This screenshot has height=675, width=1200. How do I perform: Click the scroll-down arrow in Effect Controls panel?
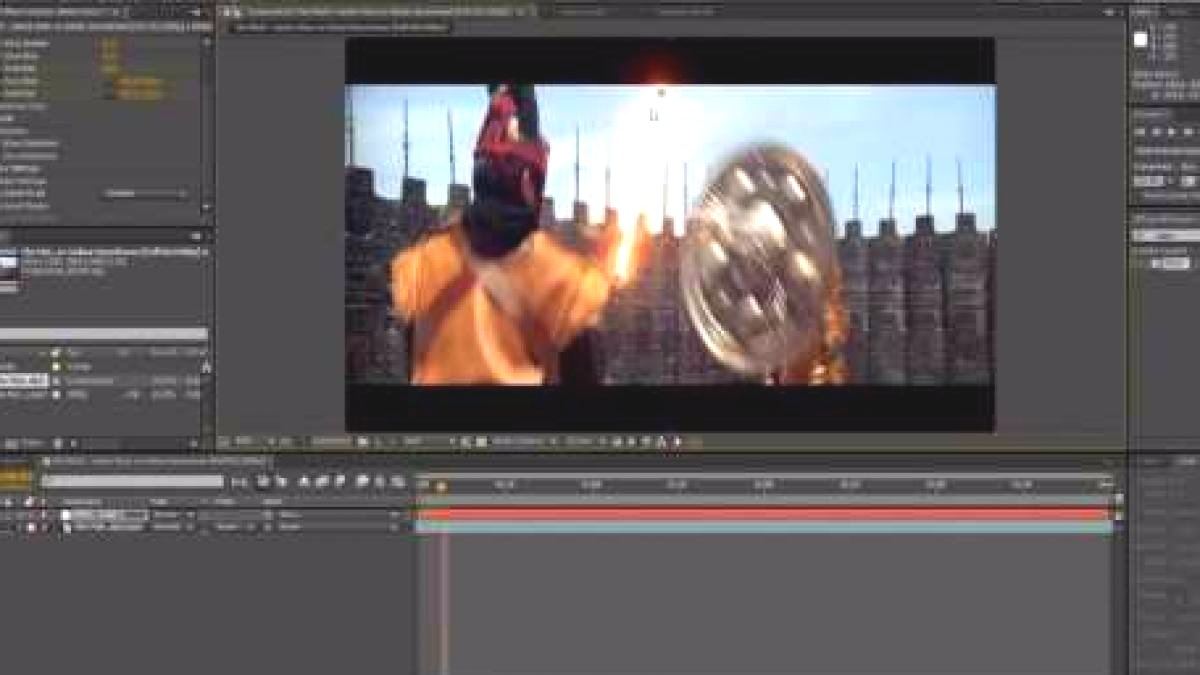207,209
